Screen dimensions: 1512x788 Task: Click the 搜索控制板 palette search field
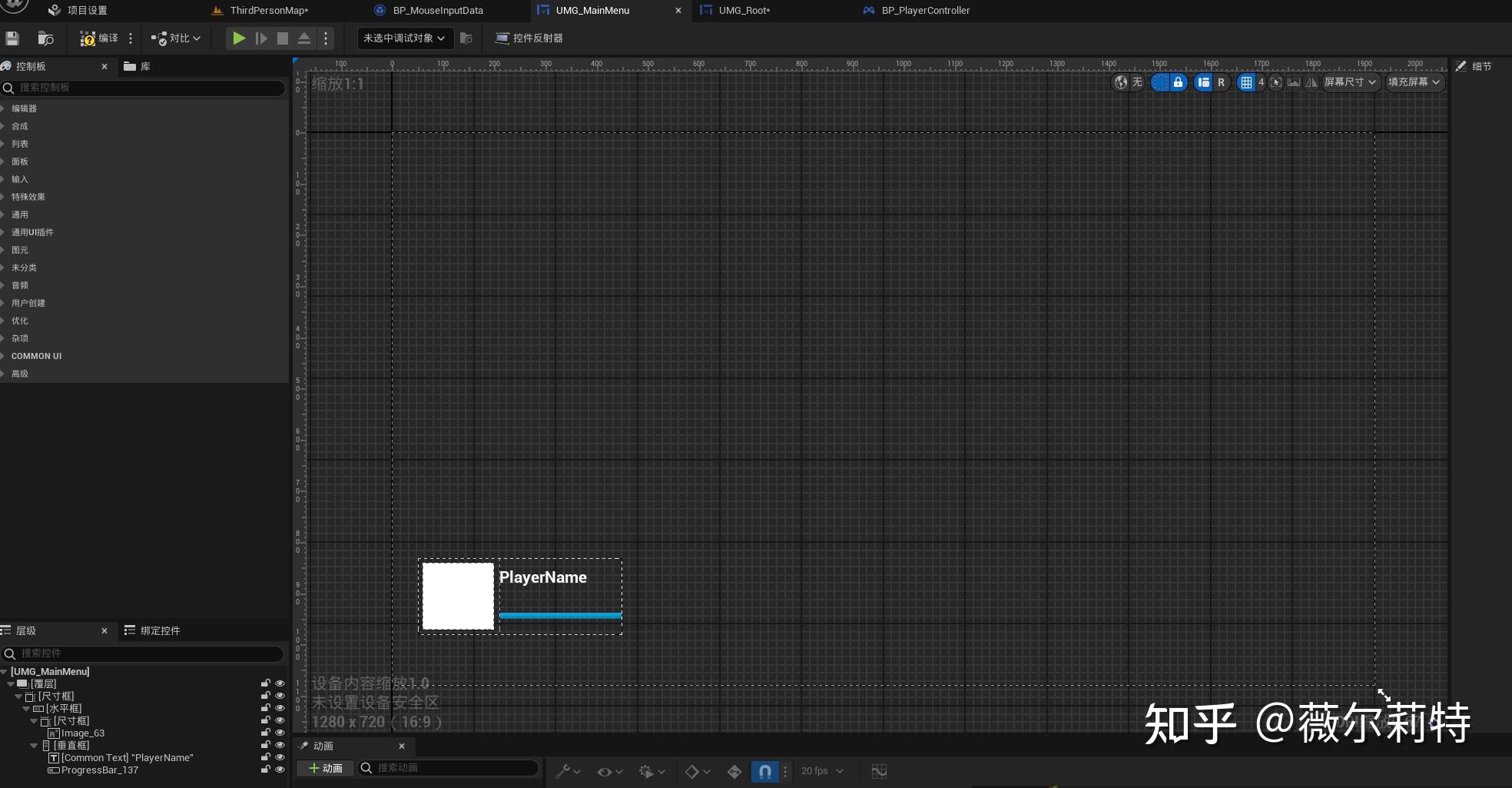click(146, 88)
